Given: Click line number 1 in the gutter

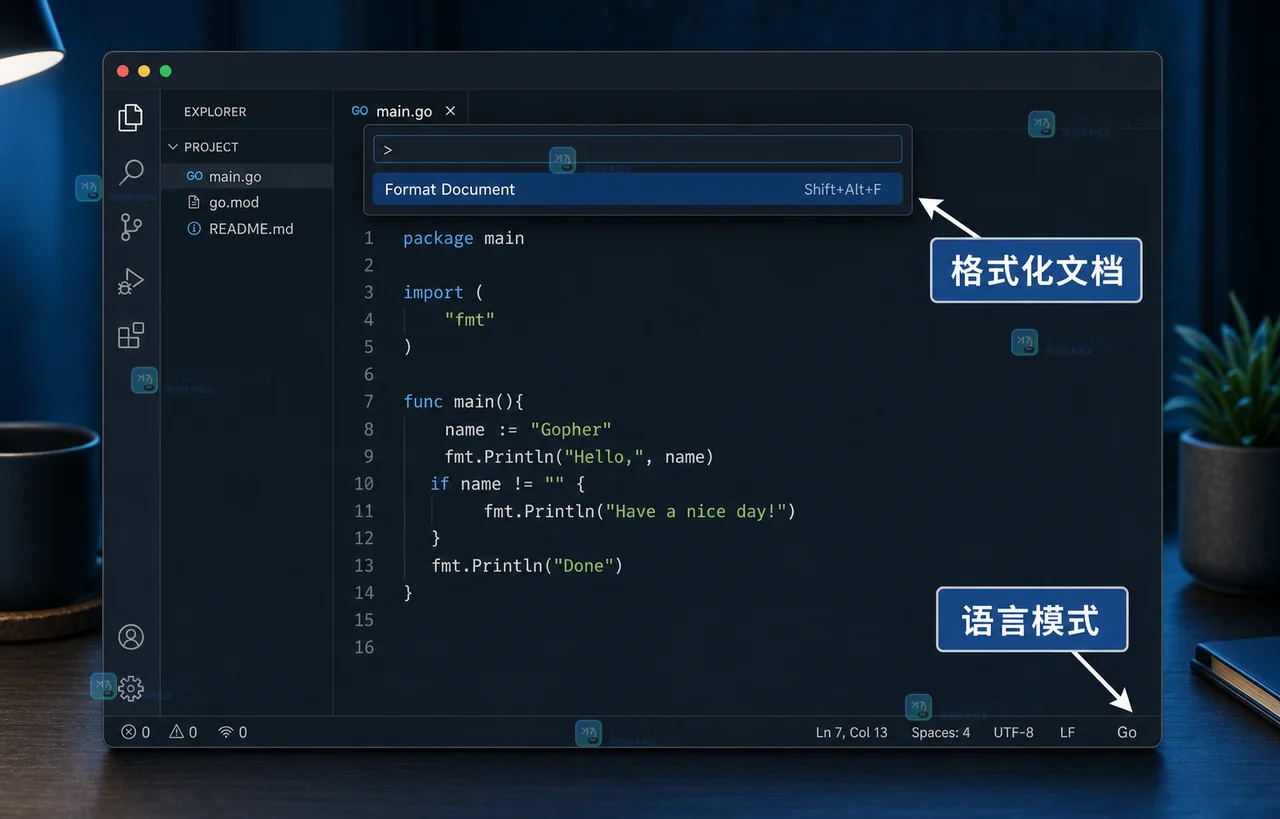Looking at the screenshot, I should coord(369,238).
